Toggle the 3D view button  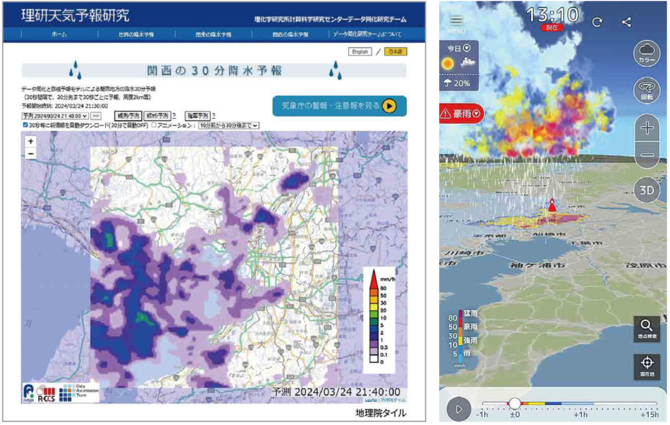(647, 190)
